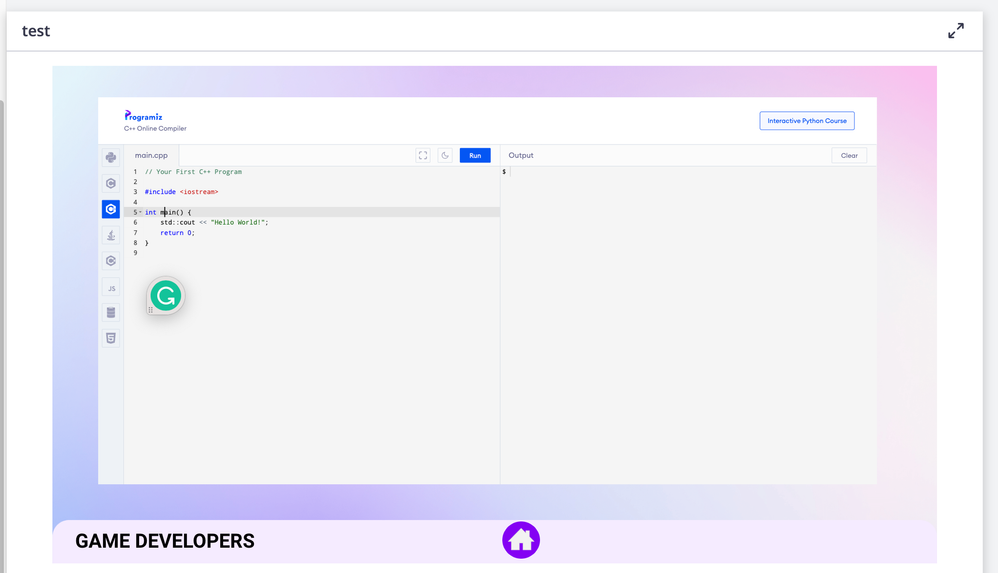Click the "// Your First C++ Program" comment

coord(193,172)
